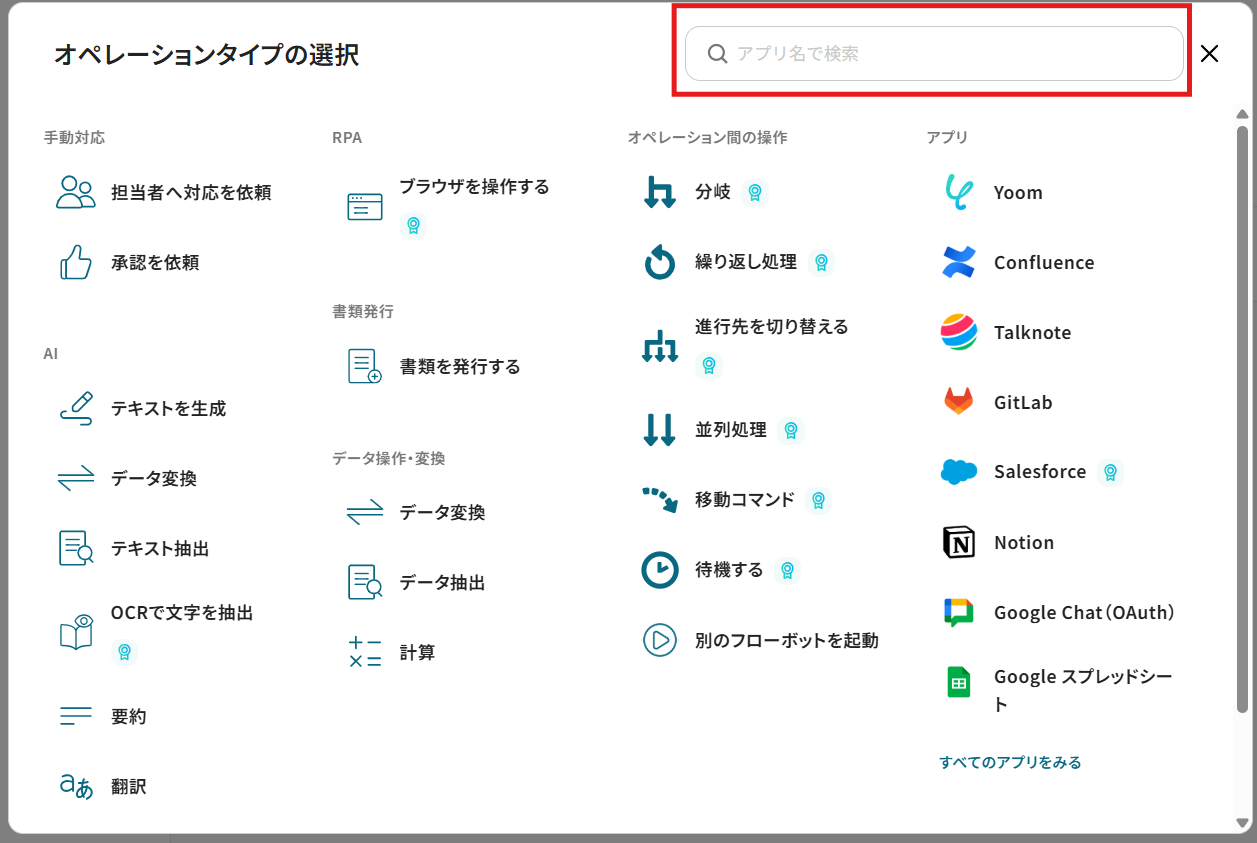
Task: Click the 移動コマンド dotted arrow icon
Action: (660, 500)
